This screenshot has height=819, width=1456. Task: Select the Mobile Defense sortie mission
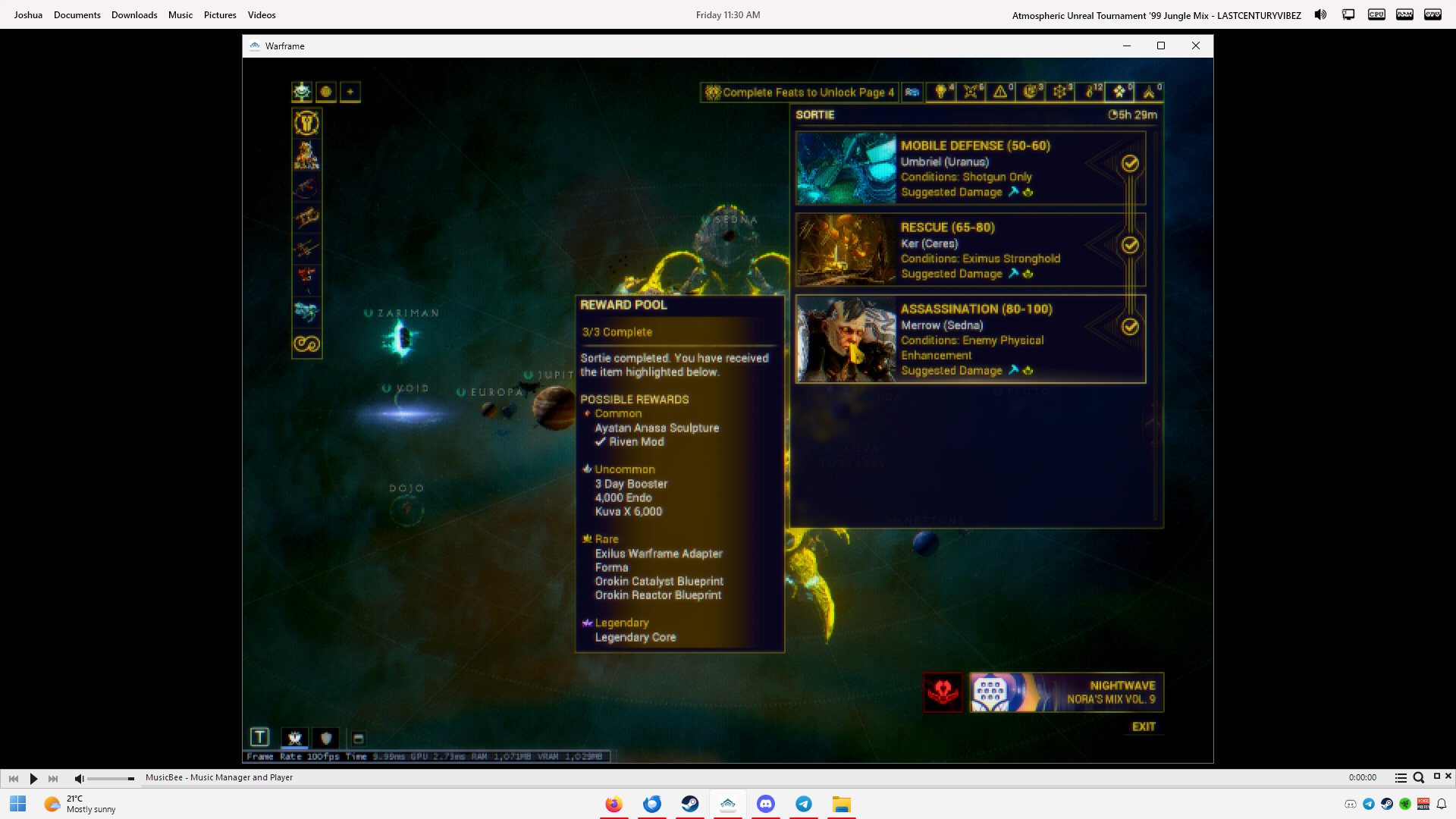[970, 168]
